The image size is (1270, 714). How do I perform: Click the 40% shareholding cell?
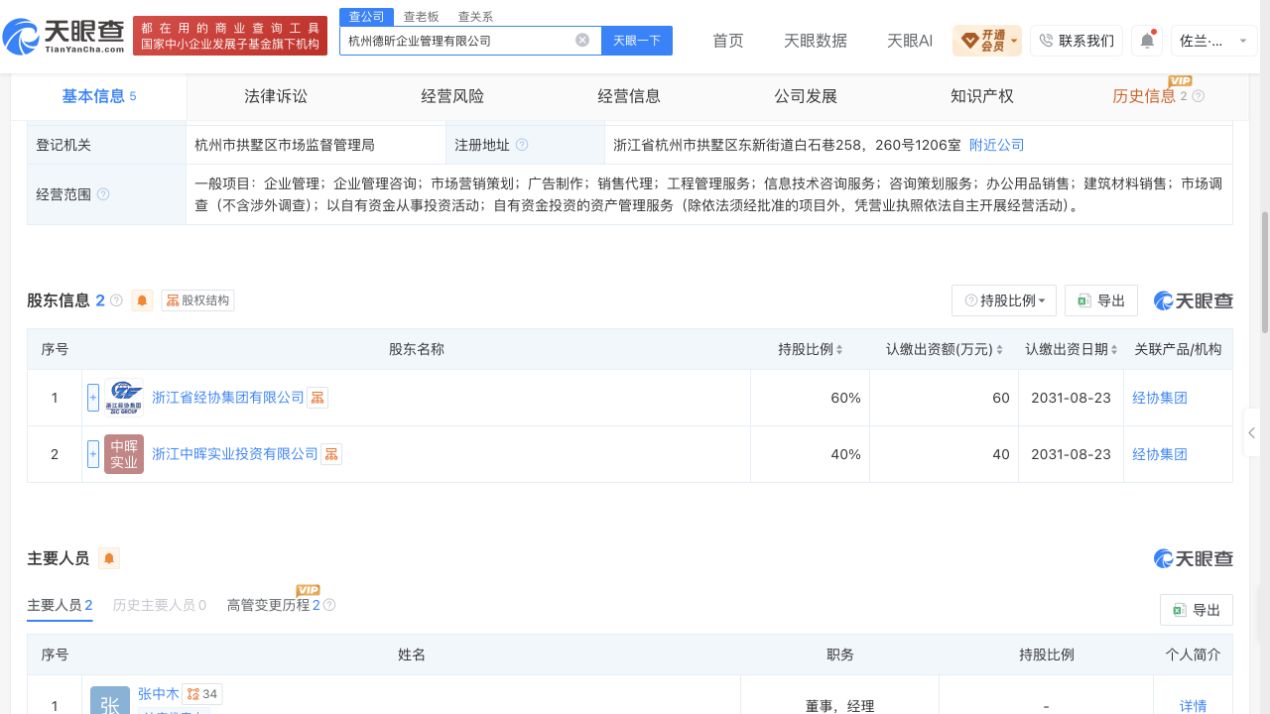pos(810,454)
